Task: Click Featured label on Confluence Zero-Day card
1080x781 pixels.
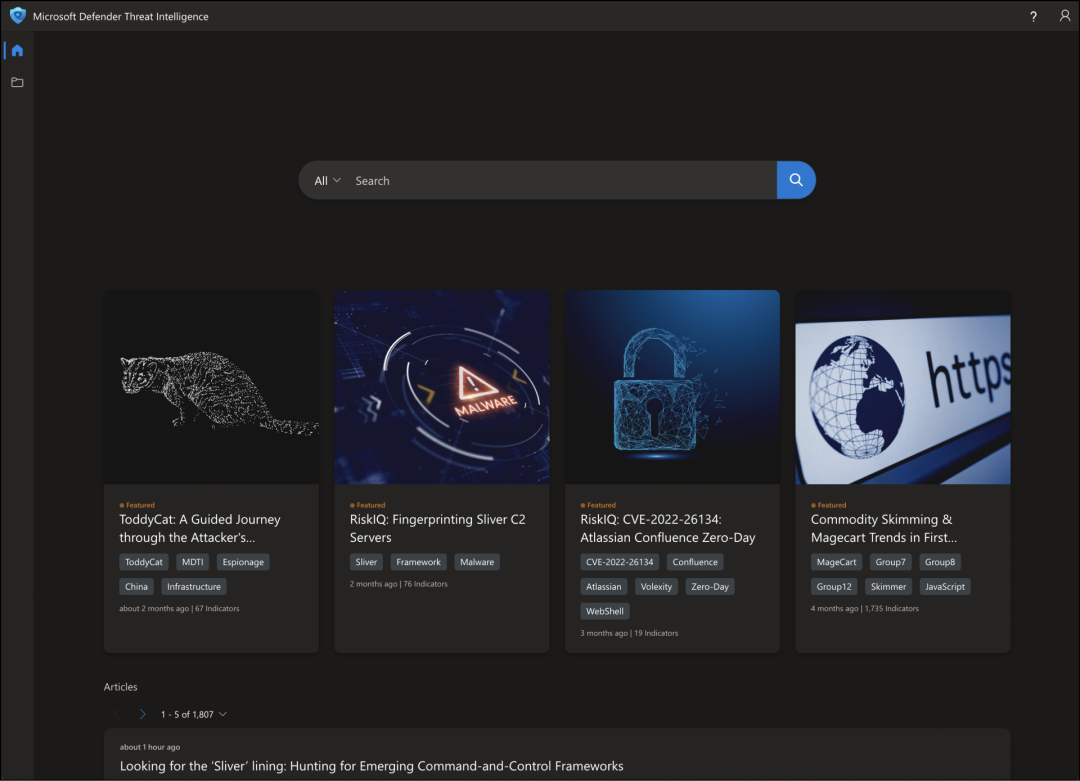Action: (598, 505)
